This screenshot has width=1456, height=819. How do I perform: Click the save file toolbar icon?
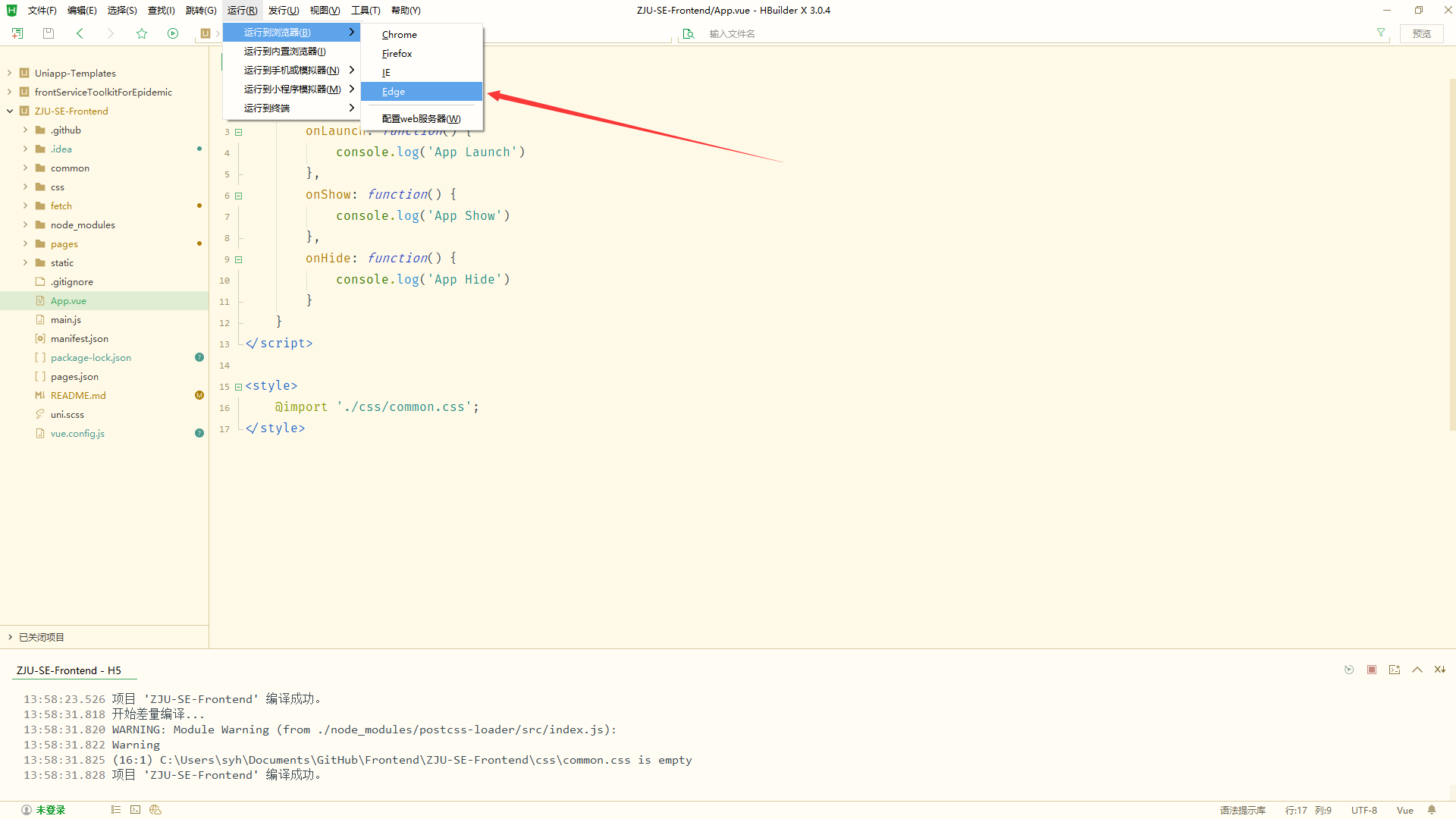(49, 33)
